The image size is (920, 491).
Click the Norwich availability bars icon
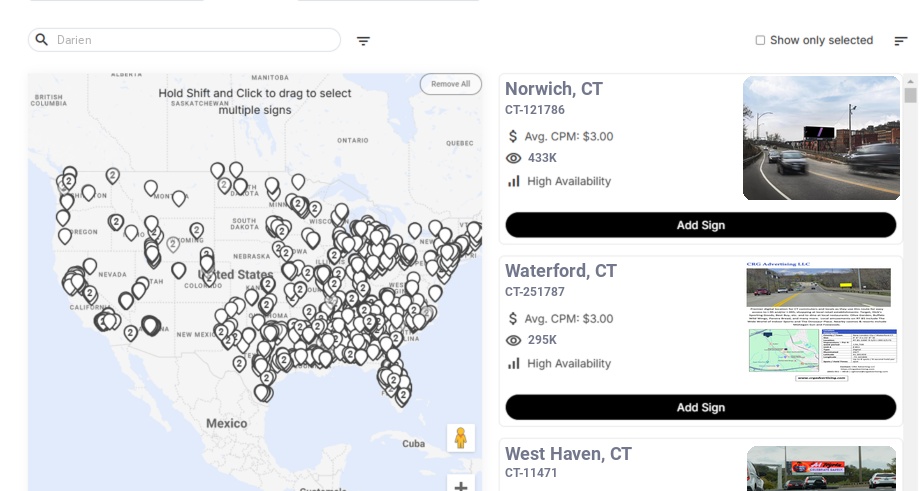point(514,181)
